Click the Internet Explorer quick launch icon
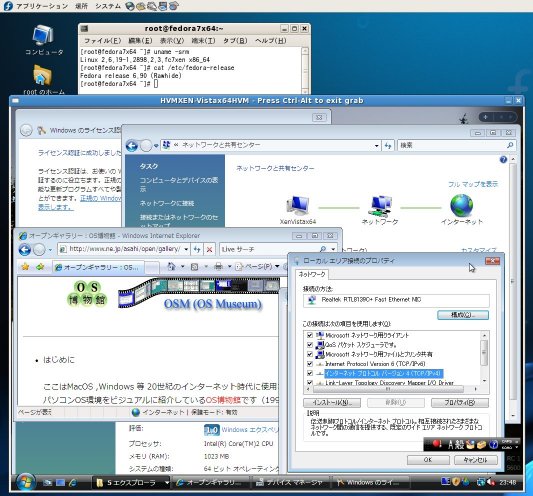 pyautogui.click(x=73, y=482)
